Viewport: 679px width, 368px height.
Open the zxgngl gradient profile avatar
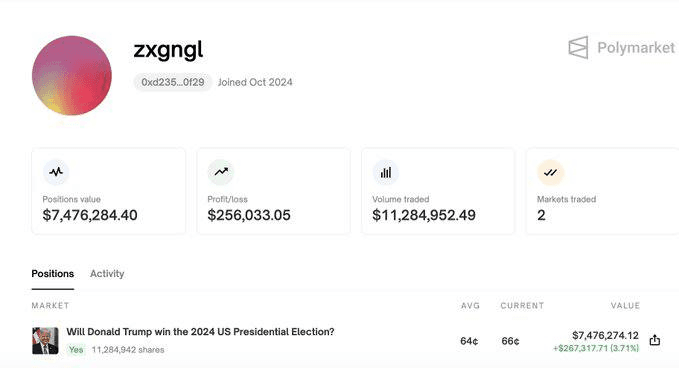click(x=72, y=75)
